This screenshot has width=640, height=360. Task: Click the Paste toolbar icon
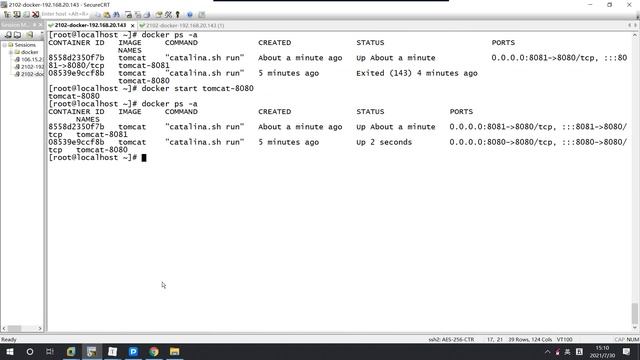107,15
